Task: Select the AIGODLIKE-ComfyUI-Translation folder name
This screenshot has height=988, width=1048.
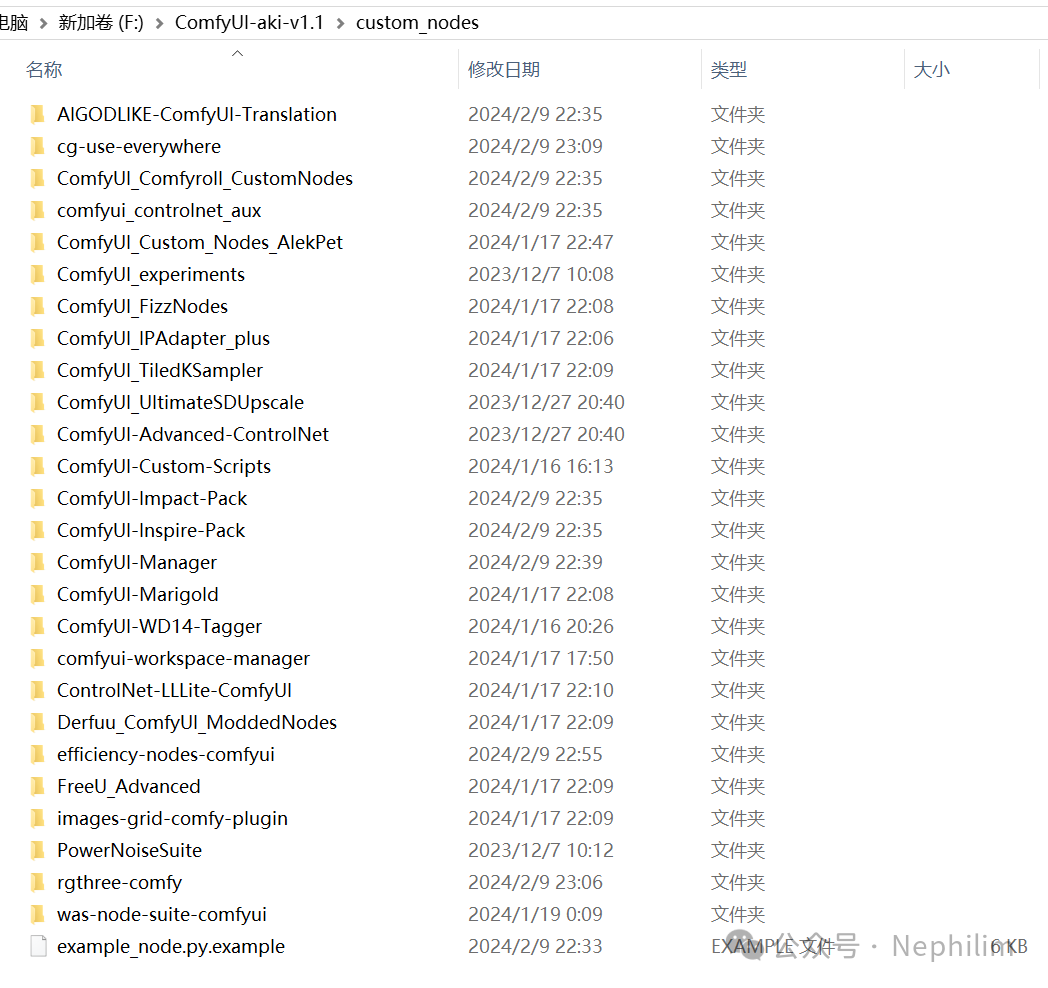Action: pos(197,114)
